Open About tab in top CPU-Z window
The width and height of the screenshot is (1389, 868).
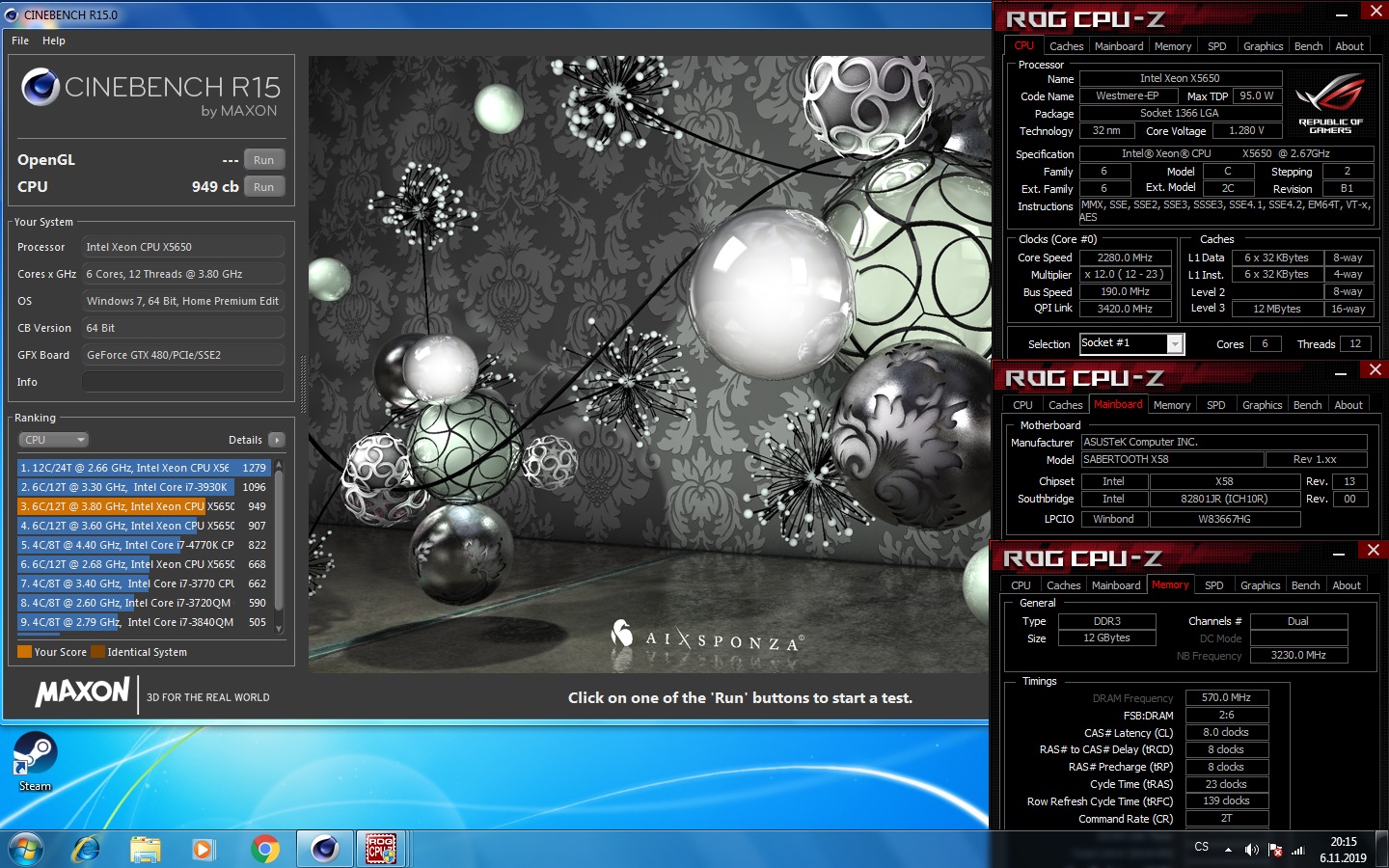click(1349, 46)
